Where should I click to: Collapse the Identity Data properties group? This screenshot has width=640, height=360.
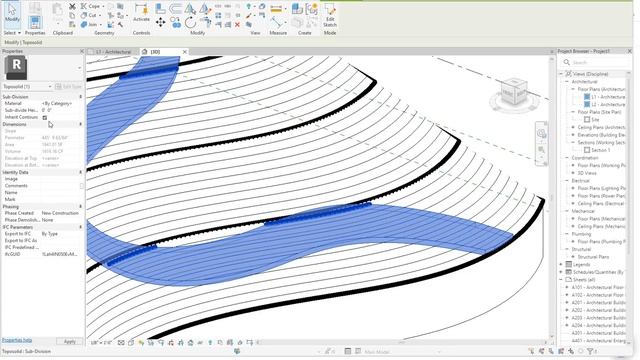[80, 172]
